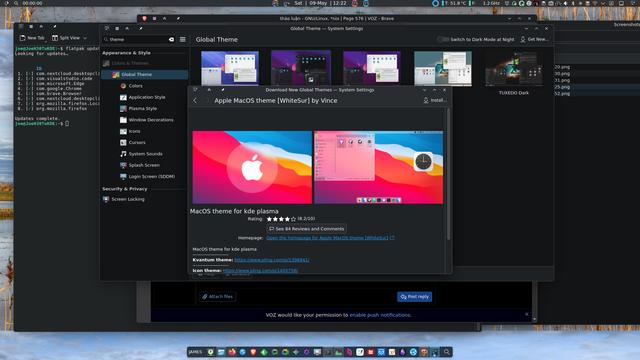The width and height of the screenshot is (640, 360).
Task: Open the date and time in the top panel
Action: tap(320, 3)
